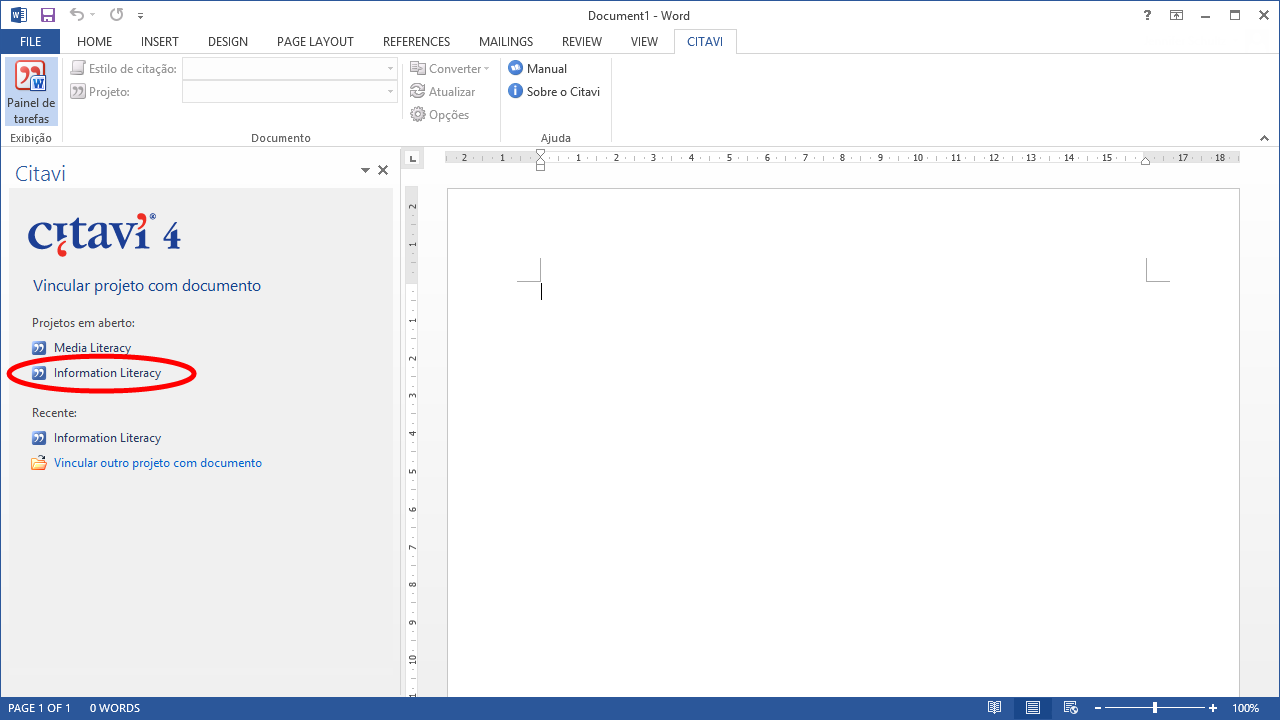Switch to the DESIGN tab

[x=228, y=42]
